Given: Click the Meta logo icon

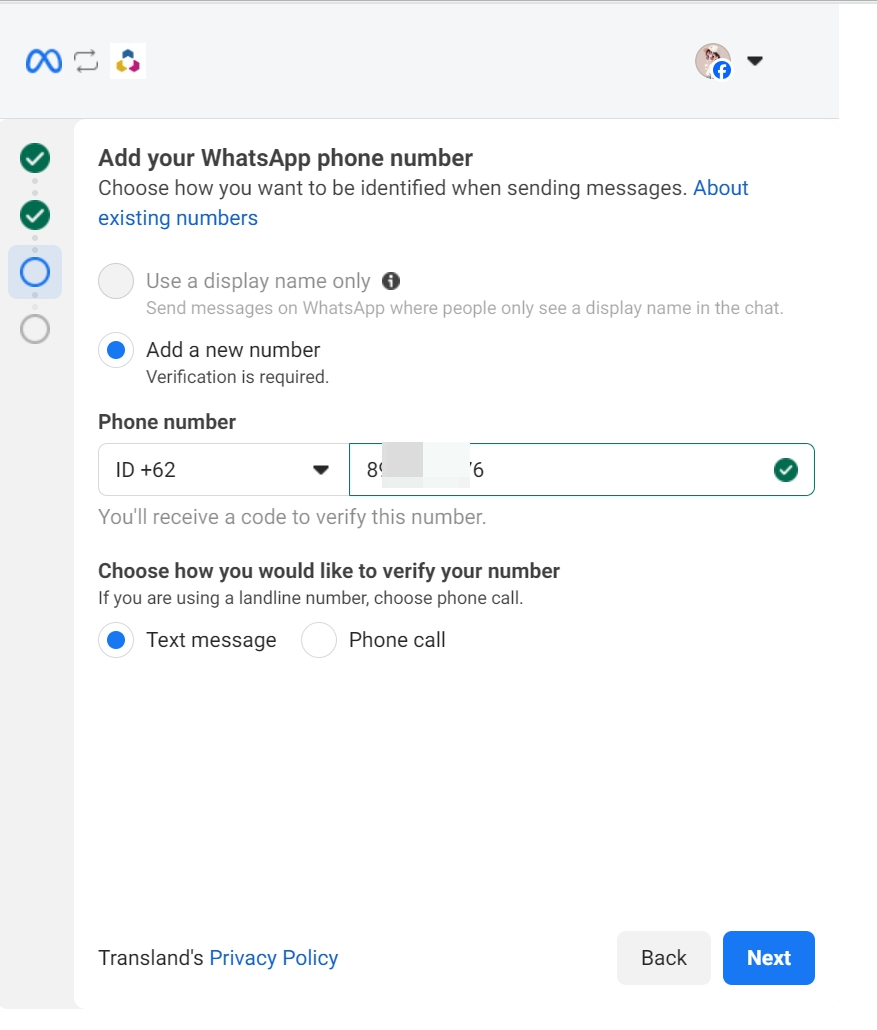Looking at the screenshot, I should (x=44, y=62).
